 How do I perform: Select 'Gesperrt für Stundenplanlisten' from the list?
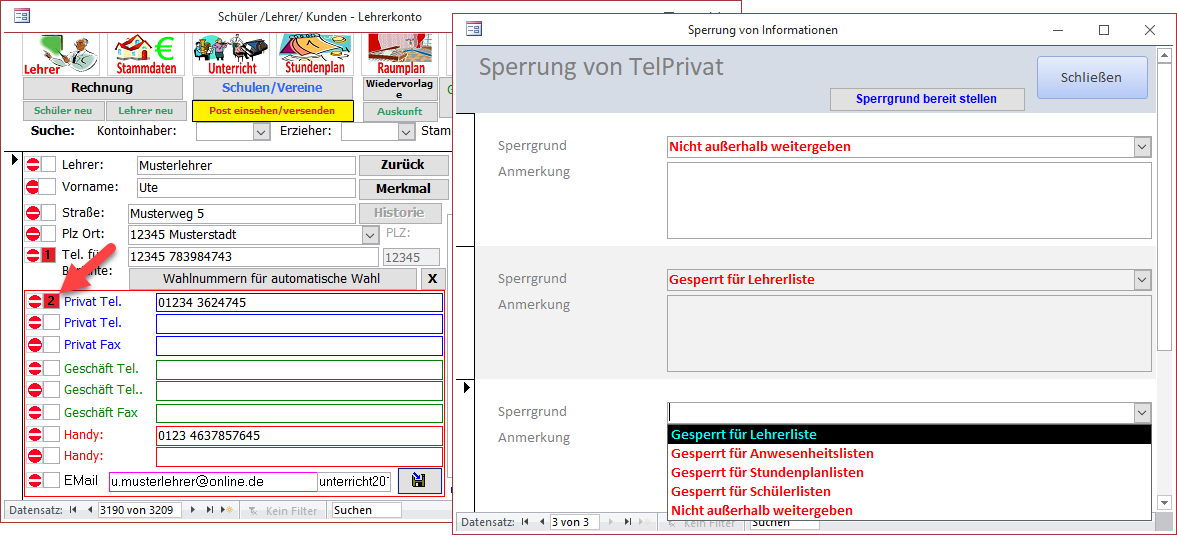767,472
